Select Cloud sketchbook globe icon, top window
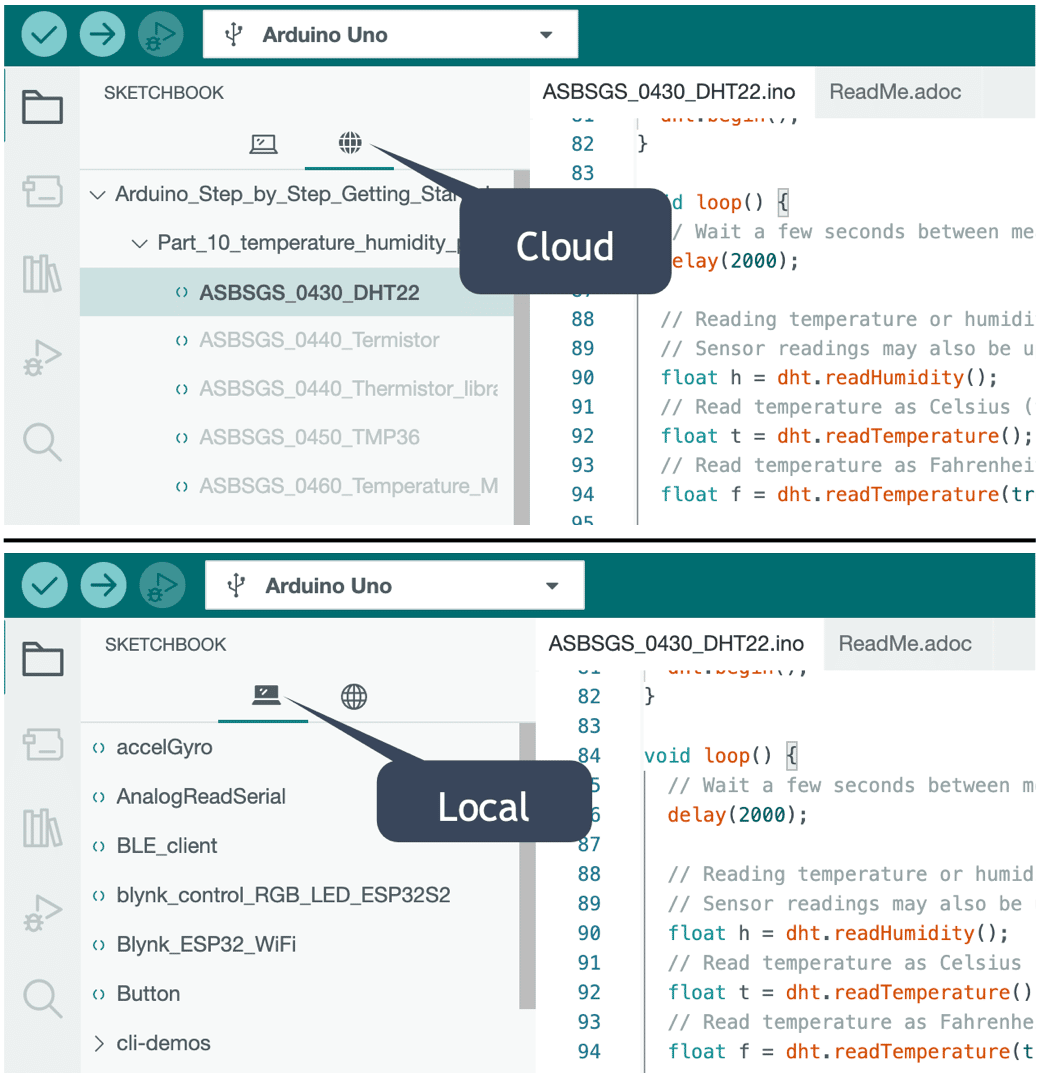This screenshot has width=1046, height=1076. (350, 143)
